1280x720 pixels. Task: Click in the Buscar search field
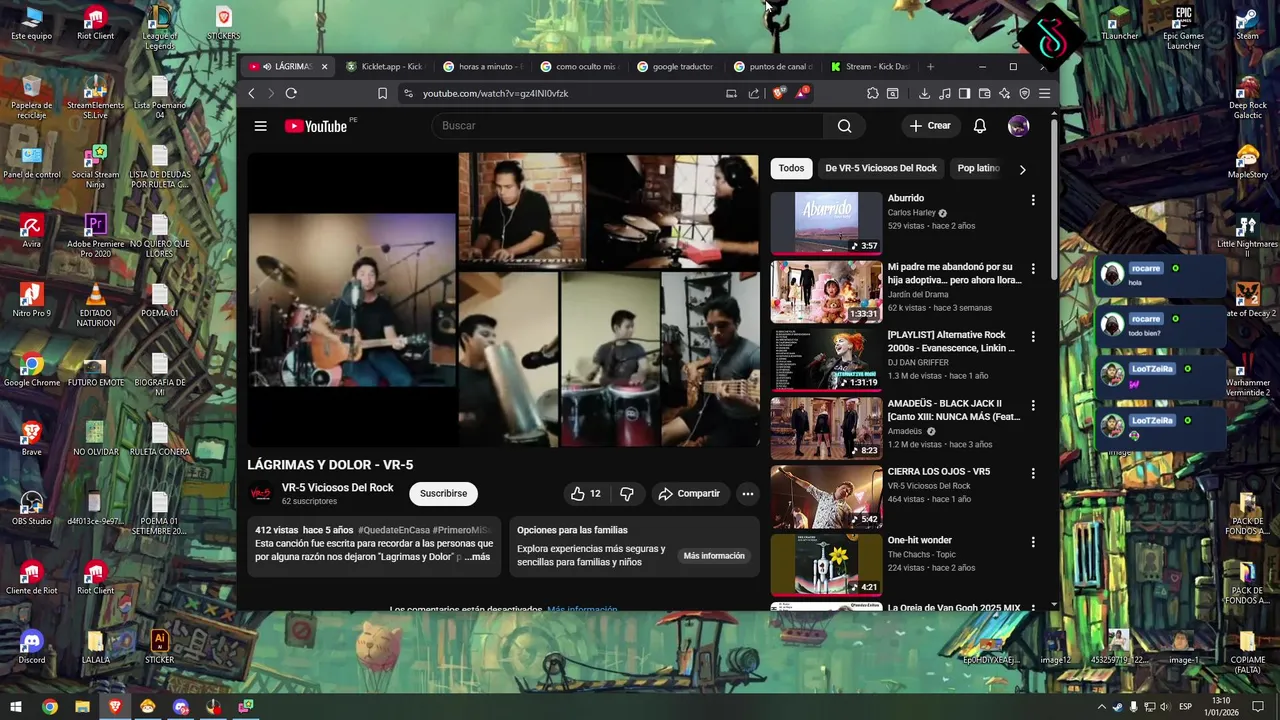pyautogui.click(x=627, y=126)
